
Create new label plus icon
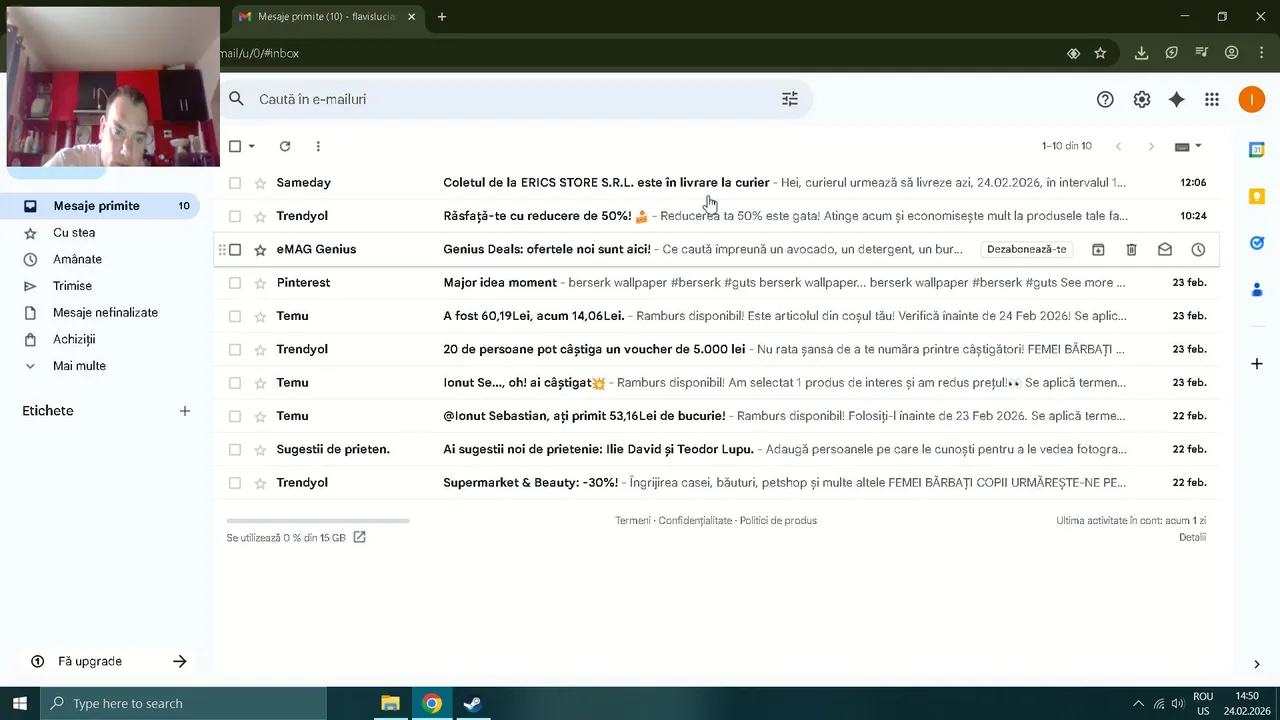pos(185,411)
